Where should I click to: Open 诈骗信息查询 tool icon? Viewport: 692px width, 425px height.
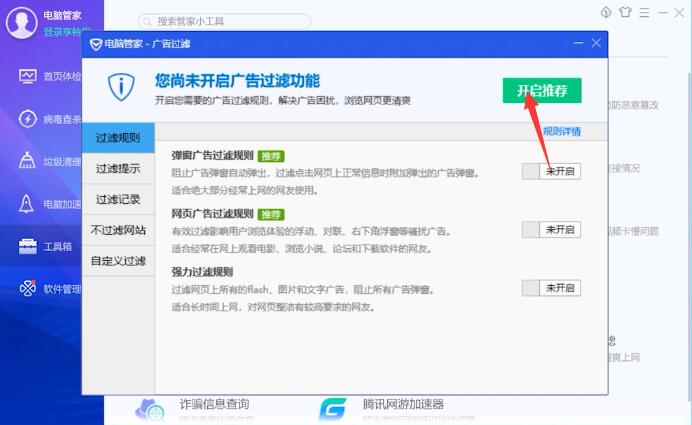pyautogui.click(x=150, y=409)
